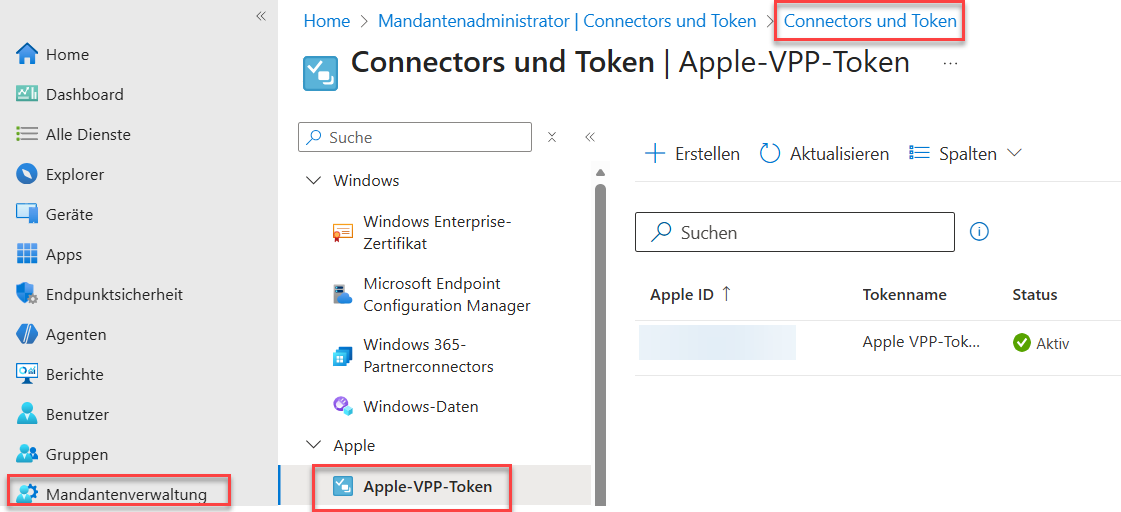Clear the menu search with X
Screen dimensions: 1121x512
coord(551,137)
